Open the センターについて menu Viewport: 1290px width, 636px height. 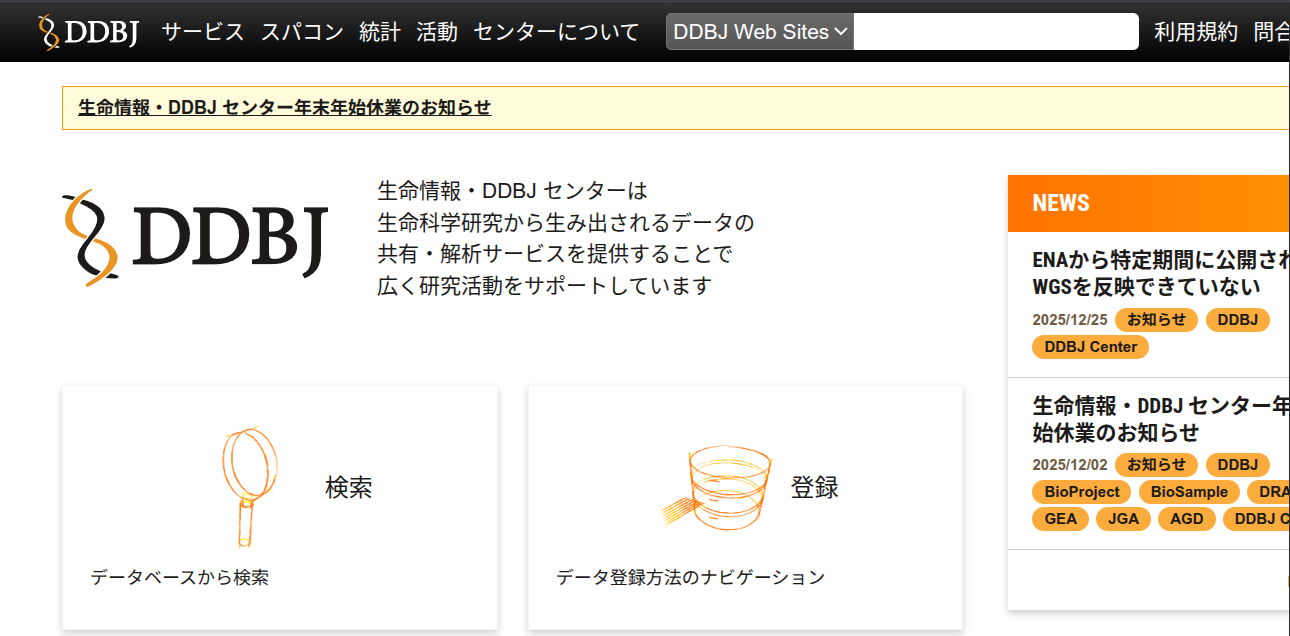(556, 32)
